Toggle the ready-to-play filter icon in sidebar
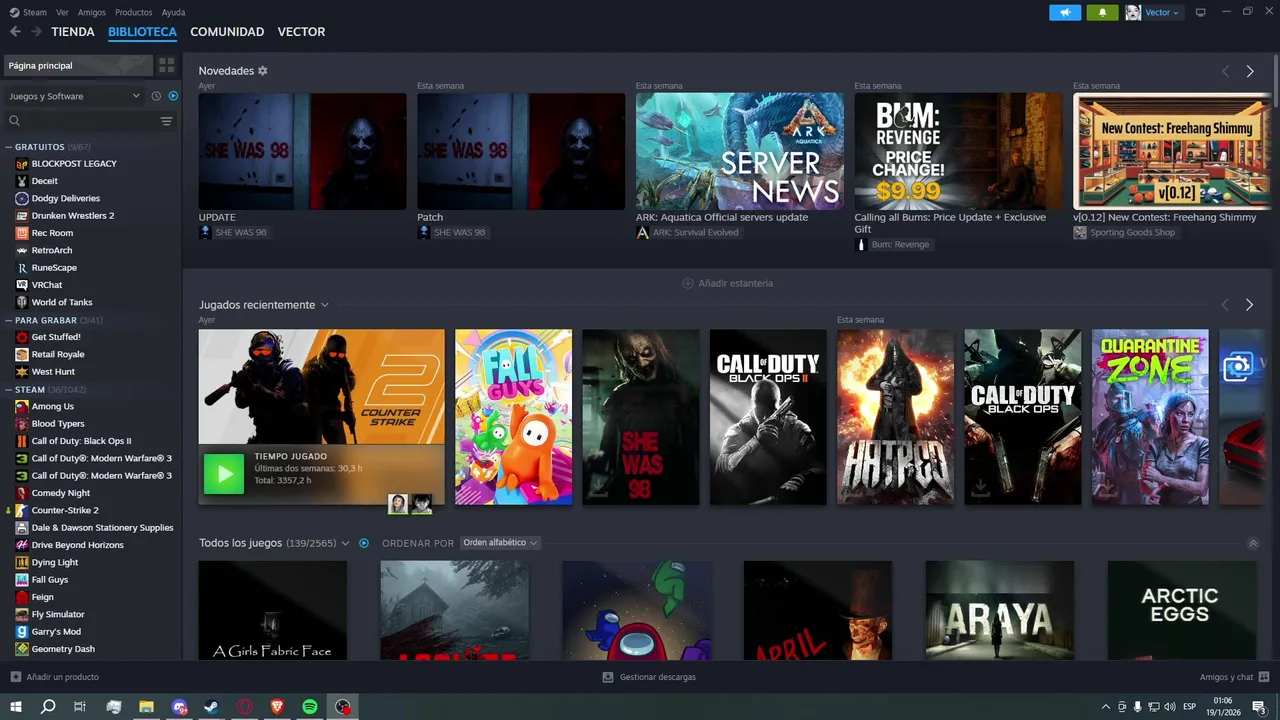This screenshot has height=720, width=1280. [x=173, y=96]
